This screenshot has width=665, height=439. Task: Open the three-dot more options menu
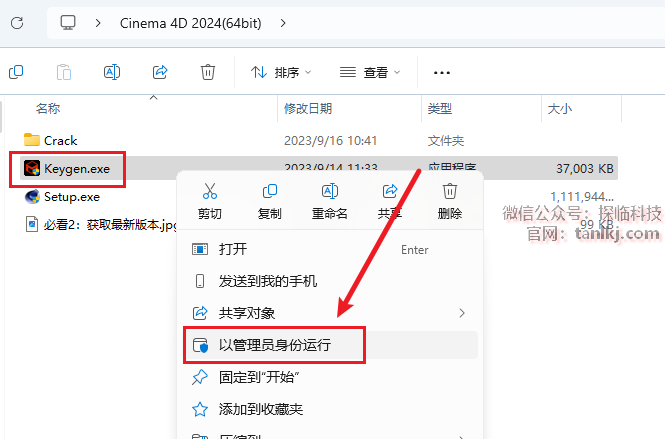(x=441, y=72)
